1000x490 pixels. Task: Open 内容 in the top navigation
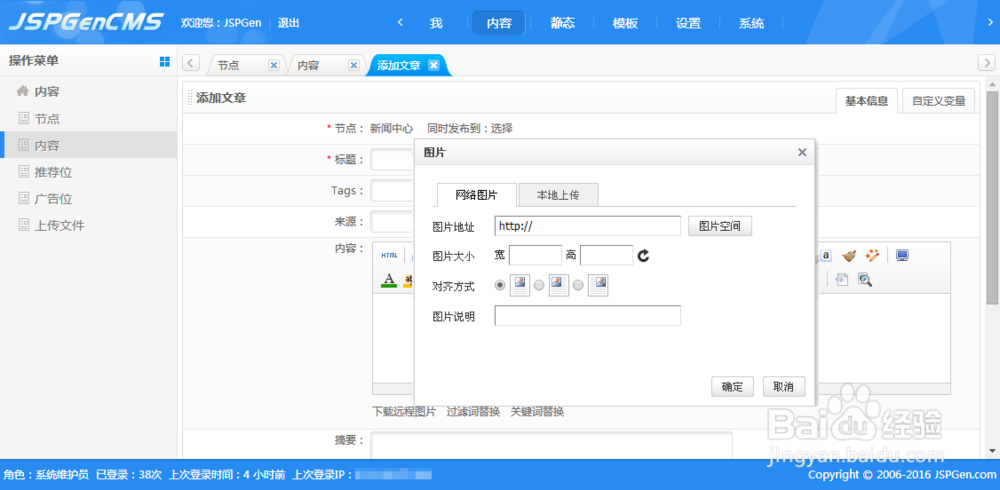pos(499,23)
